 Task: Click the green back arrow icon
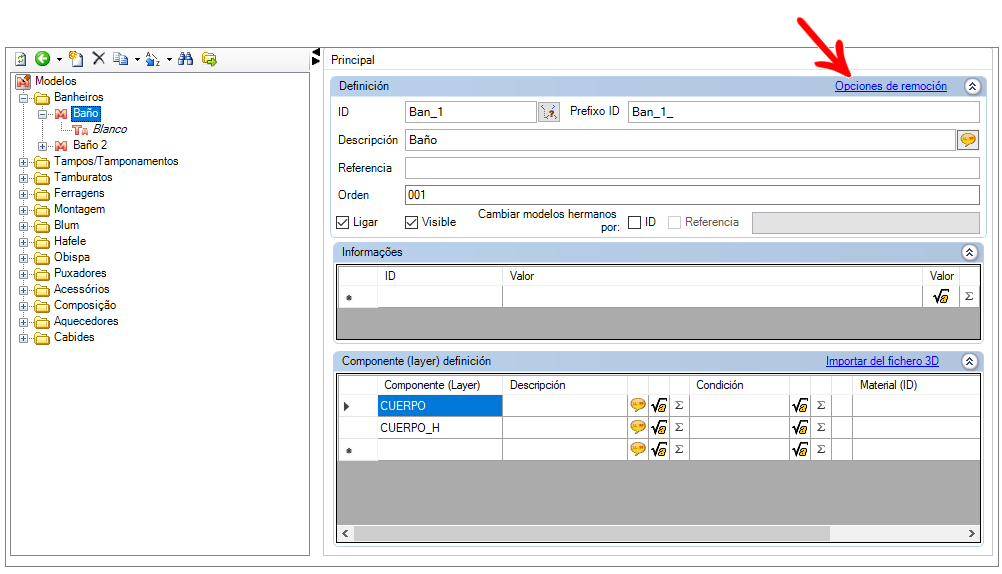tap(42, 59)
